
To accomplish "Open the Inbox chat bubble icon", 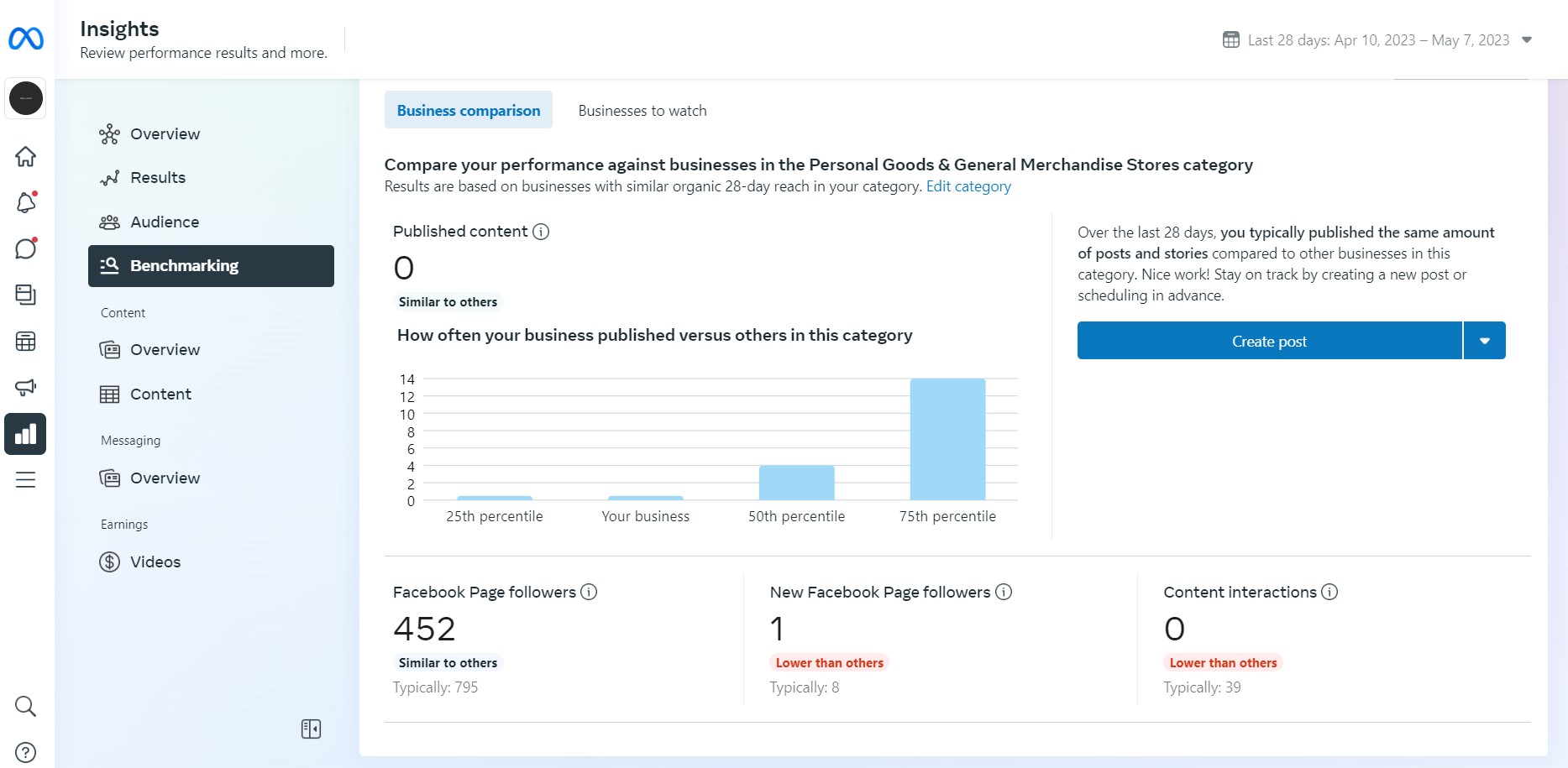I will click(25, 248).
